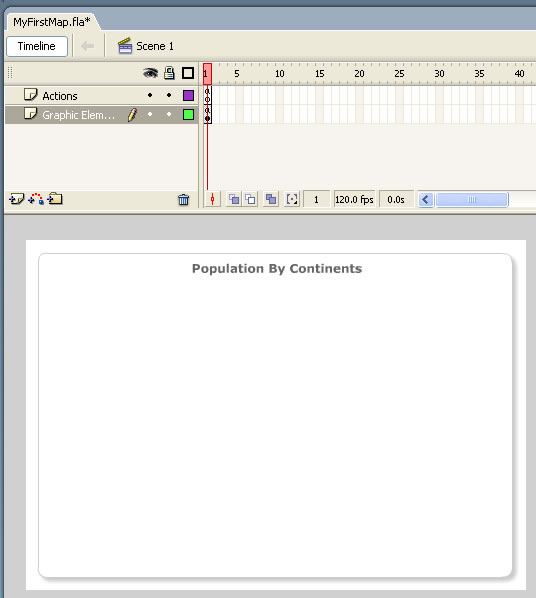Click the Add Motion Guide icon
This screenshot has height=598, width=536.
pyautogui.click(x=36, y=199)
